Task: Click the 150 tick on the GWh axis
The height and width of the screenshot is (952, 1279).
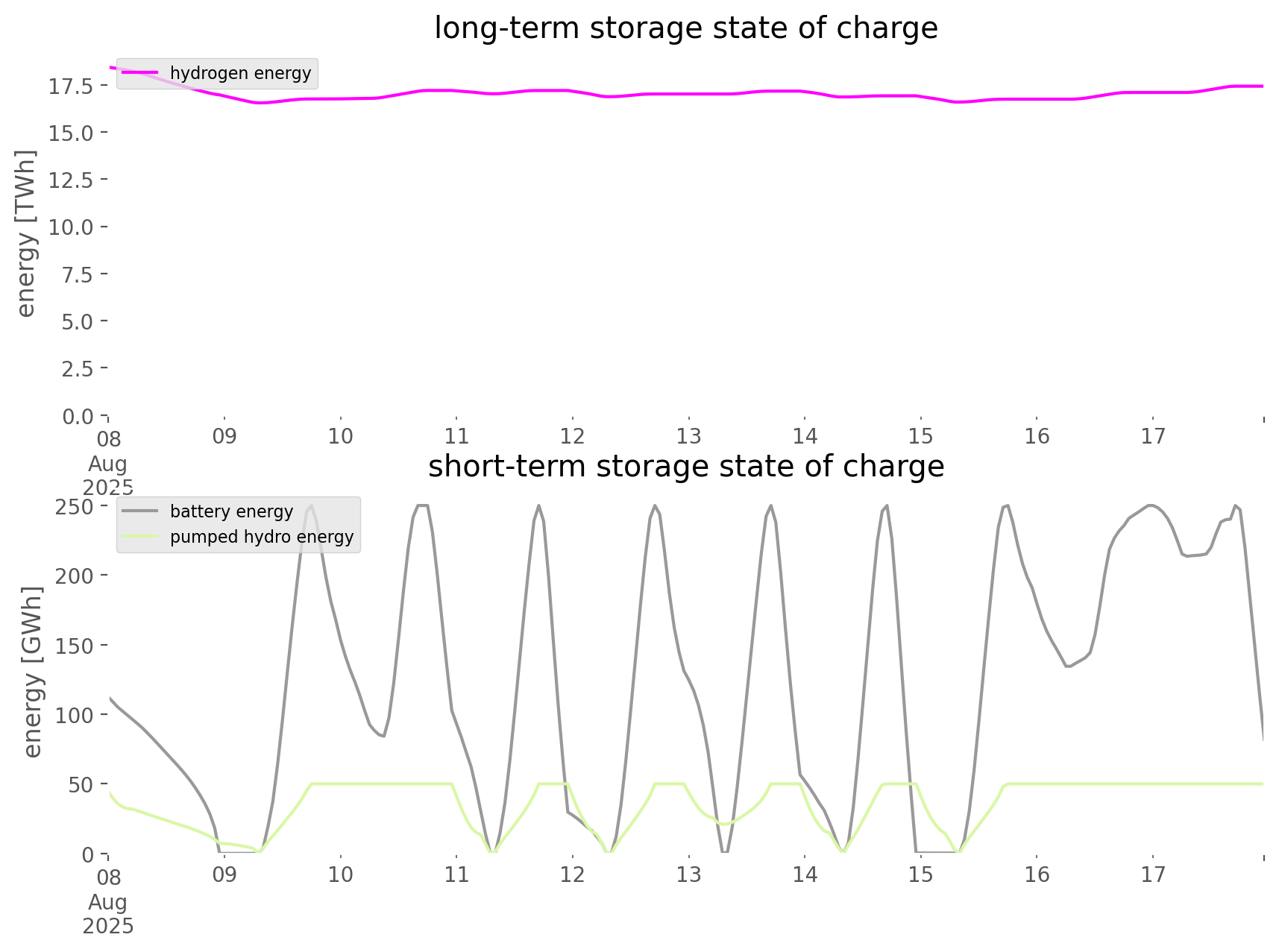Action: (x=74, y=646)
